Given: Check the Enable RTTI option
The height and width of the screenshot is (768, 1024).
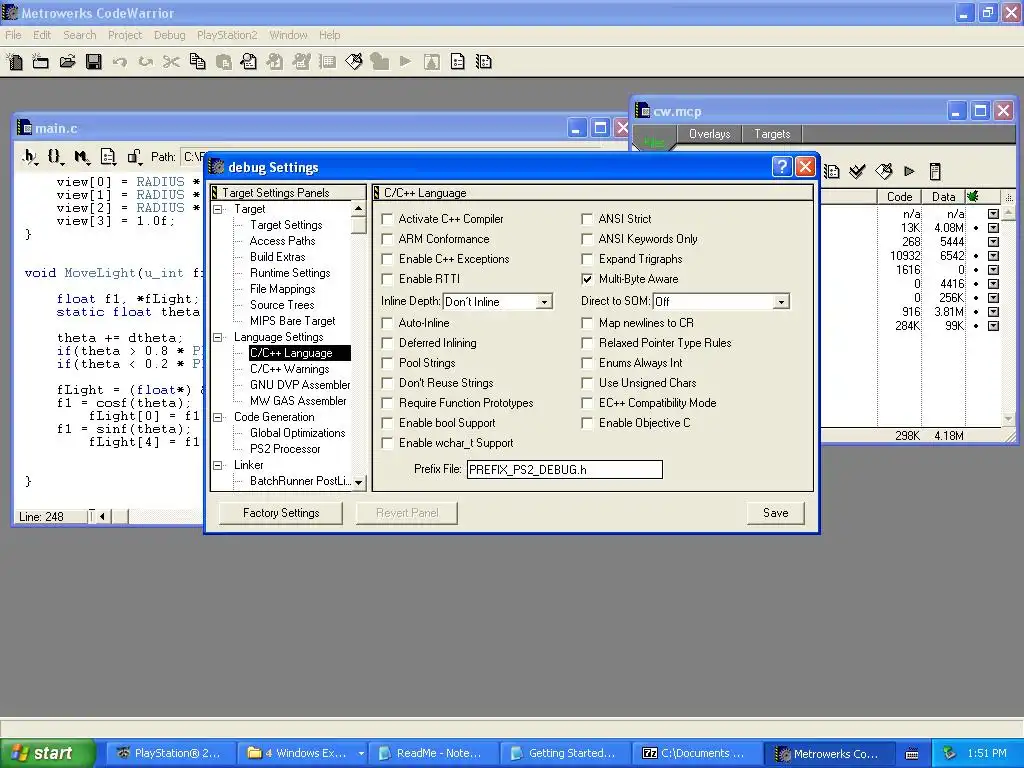Looking at the screenshot, I should point(387,280).
